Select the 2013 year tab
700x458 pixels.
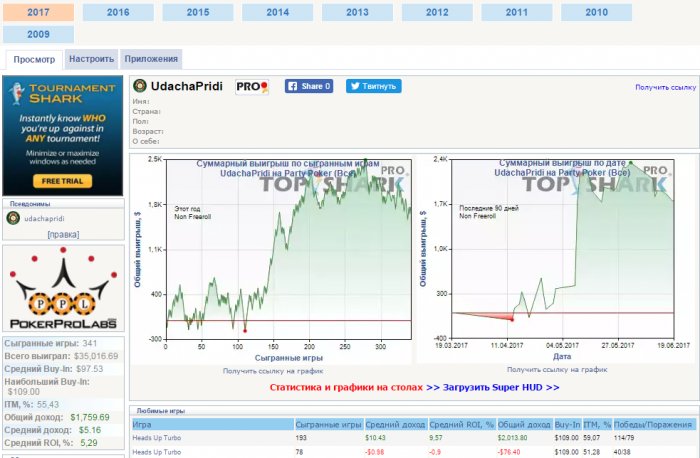[x=357, y=12]
